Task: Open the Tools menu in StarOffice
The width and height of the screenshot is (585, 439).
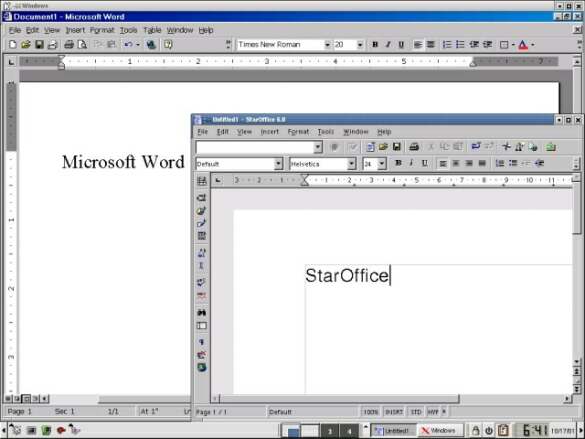Action: pyautogui.click(x=325, y=132)
